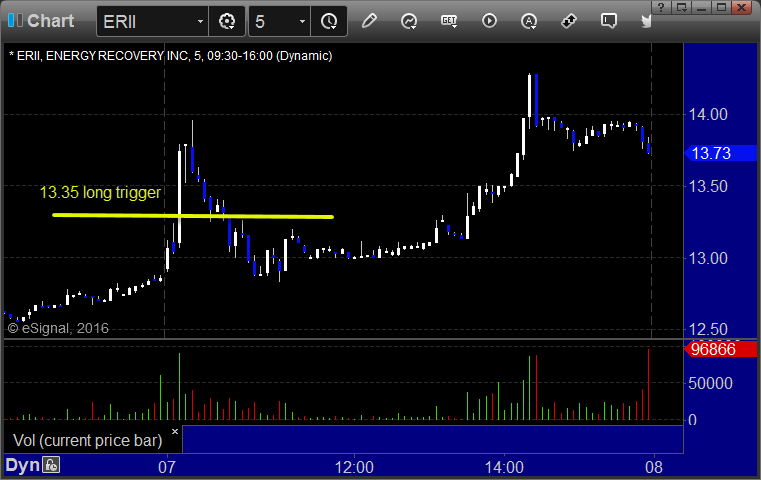This screenshot has height=480, width=761.
Task: Expand the 5 interval dropdown
Action: point(302,21)
